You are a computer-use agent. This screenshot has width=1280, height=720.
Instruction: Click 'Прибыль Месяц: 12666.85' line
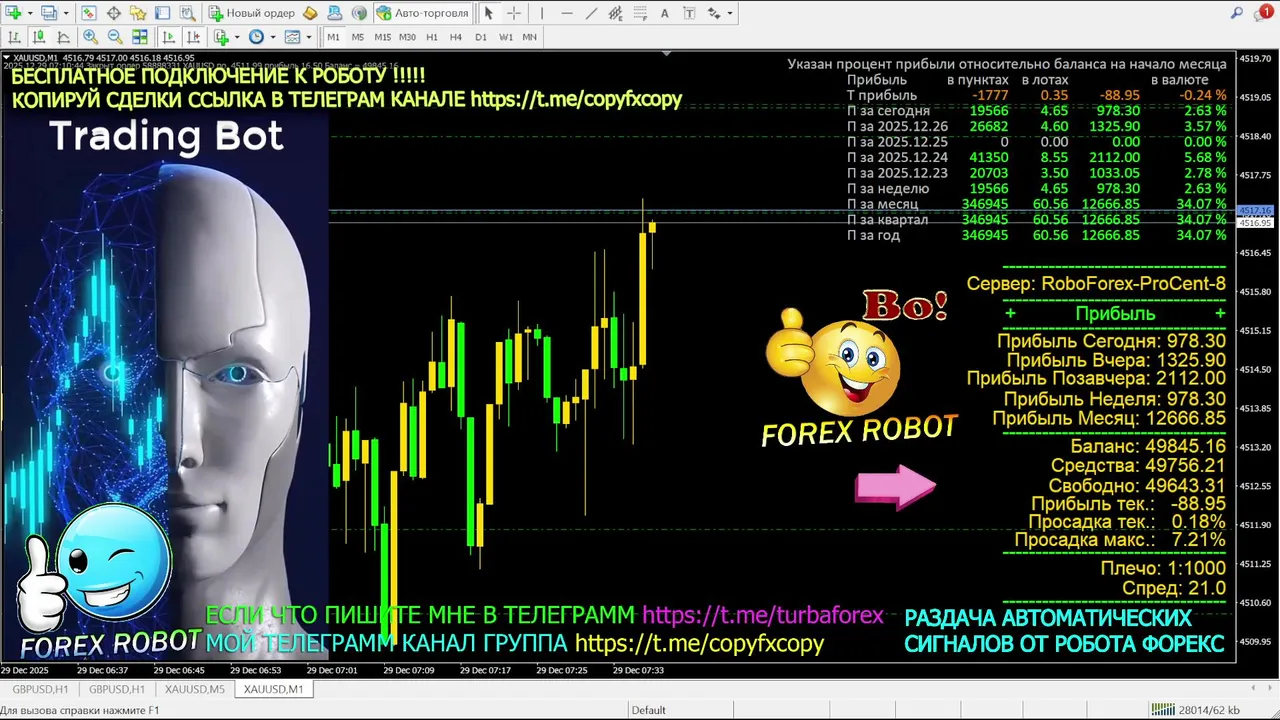tap(1108, 418)
